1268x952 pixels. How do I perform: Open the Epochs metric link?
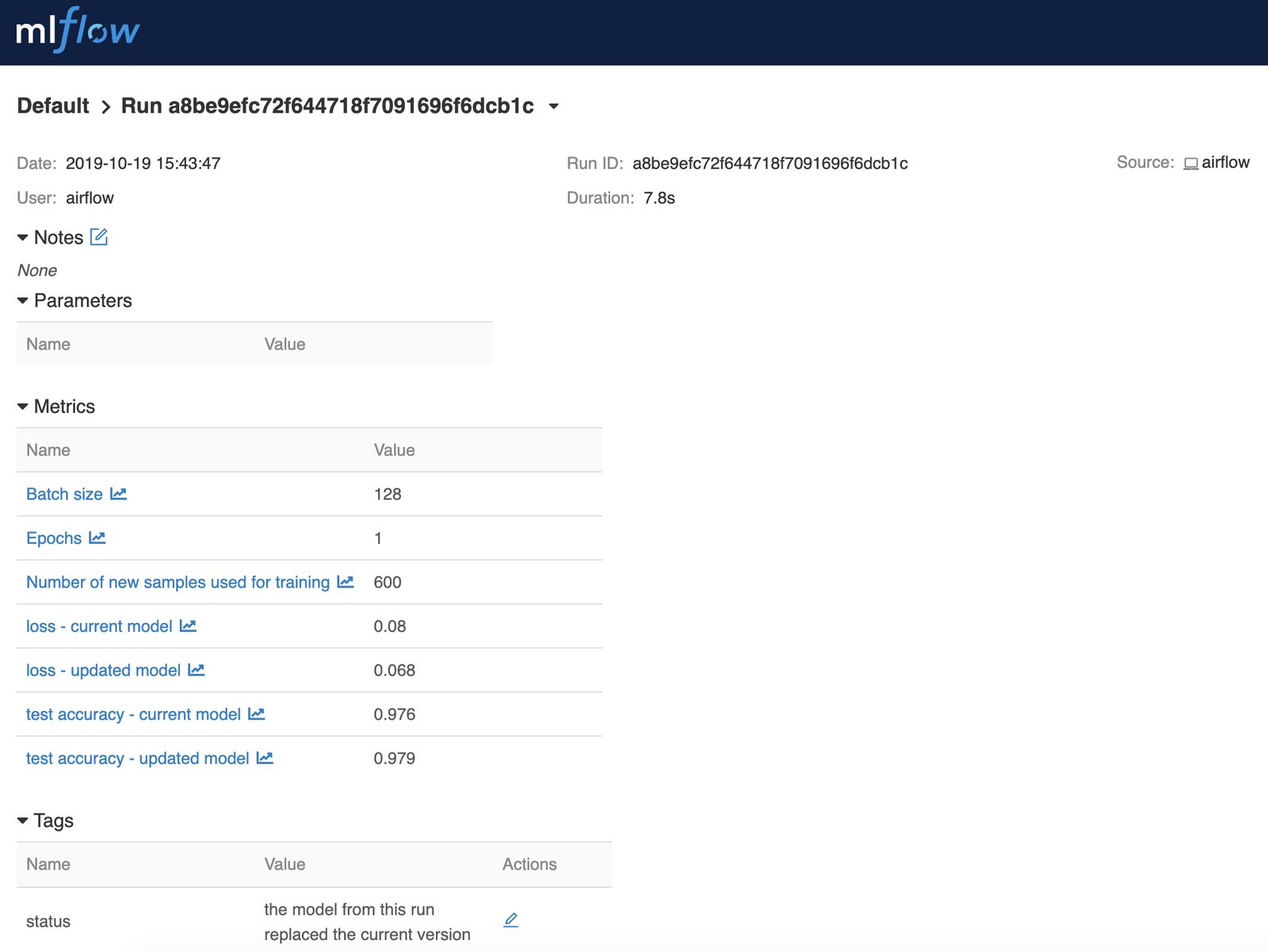pyautogui.click(x=54, y=538)
